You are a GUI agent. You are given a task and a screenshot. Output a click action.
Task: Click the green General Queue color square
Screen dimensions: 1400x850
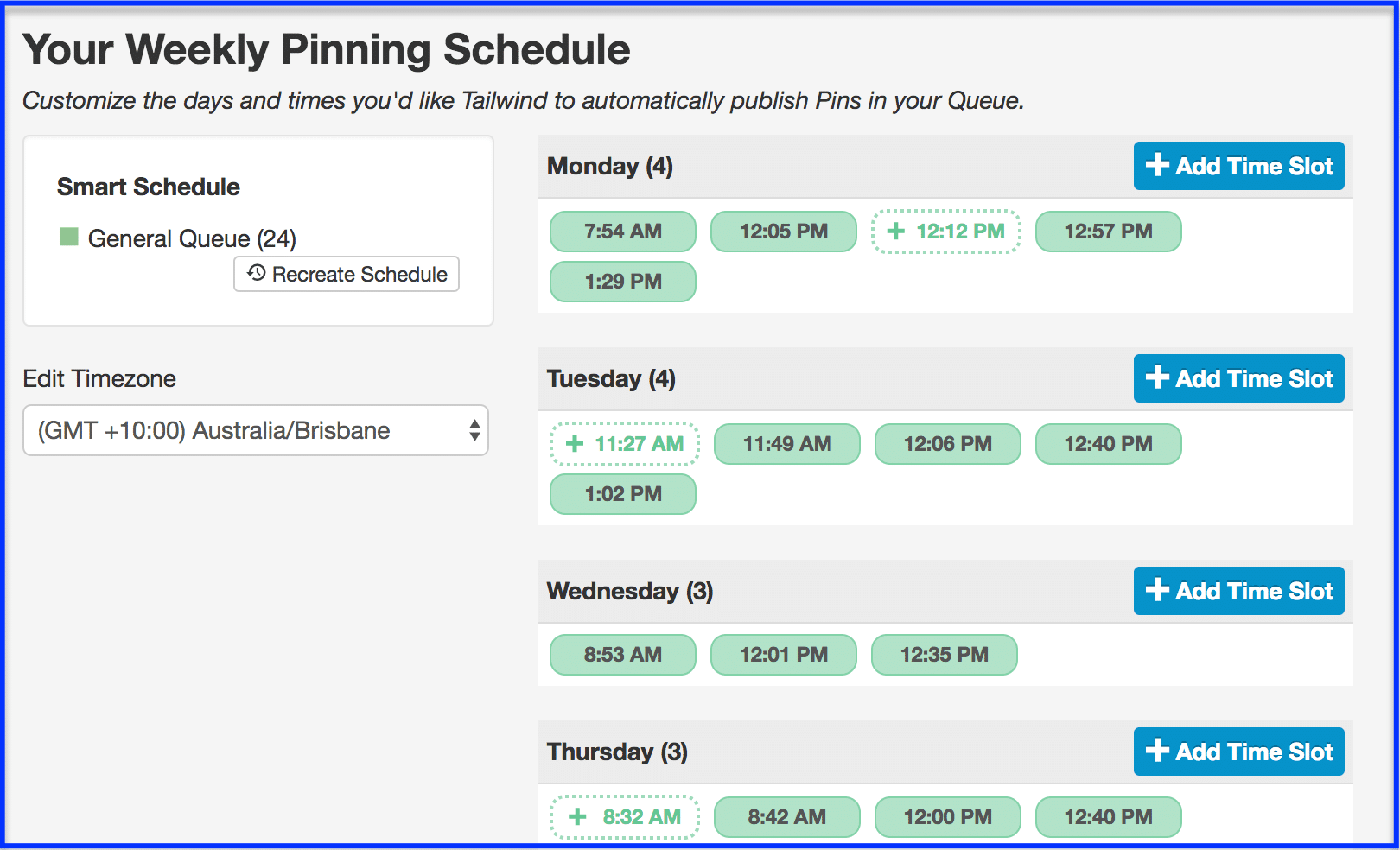pyautogui.click(x=69, y=237)
